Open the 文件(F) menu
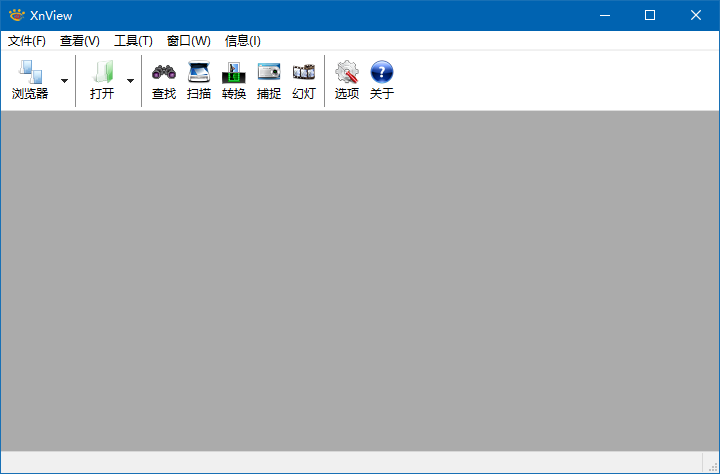The width and height of the screenshot is (720, 474). click(x=27, y=41)
